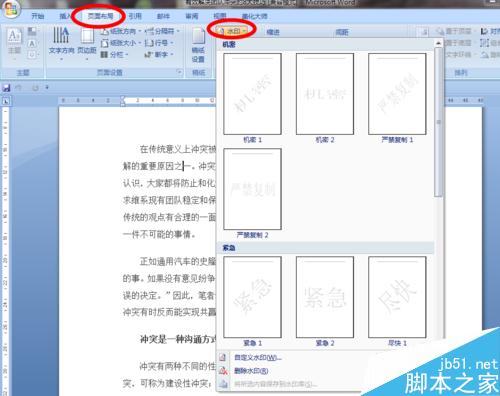Switch to the 审阅 ribbon tab
This screenshot has width=500, height=396.
coord(192,16)
